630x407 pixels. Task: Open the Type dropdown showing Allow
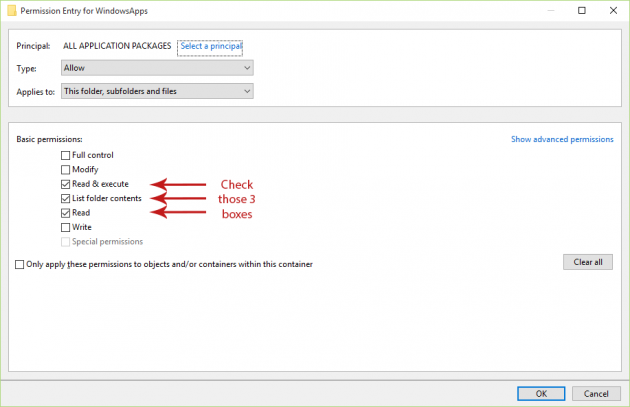(157, 68)
